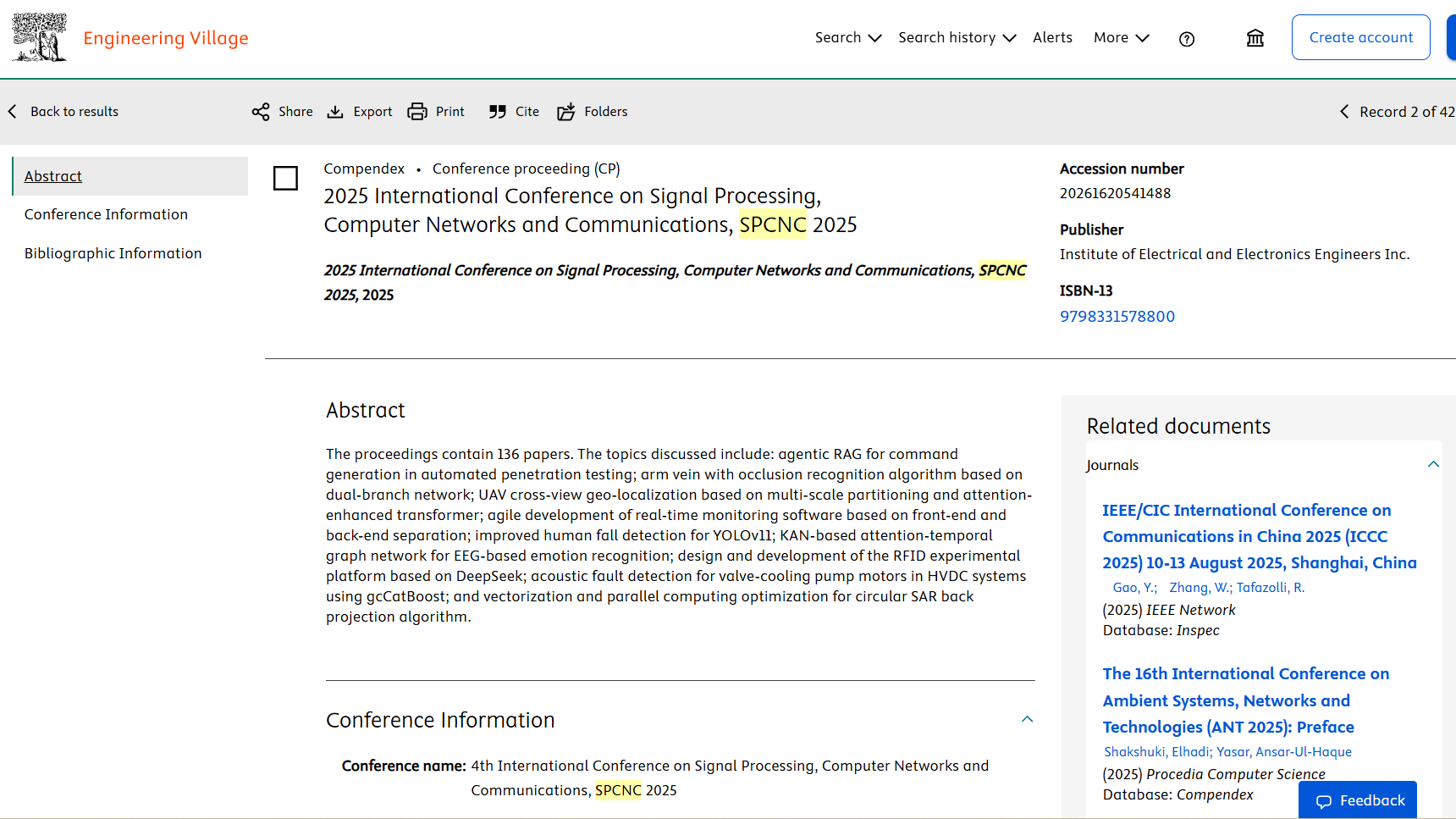The height and width of the screenshot is (819, 1456).
Task: Open the Cite quotation icon
Action: pos(498,112)
